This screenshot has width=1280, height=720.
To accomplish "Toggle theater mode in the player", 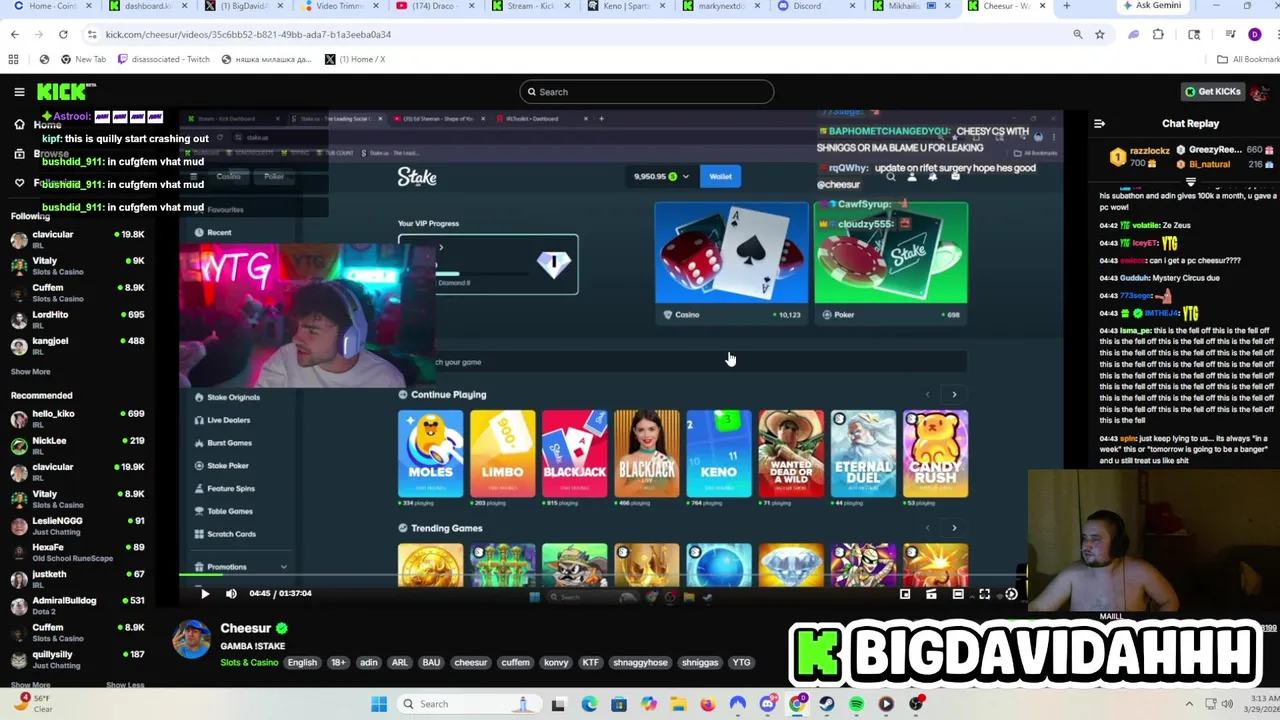I will 958,594.
